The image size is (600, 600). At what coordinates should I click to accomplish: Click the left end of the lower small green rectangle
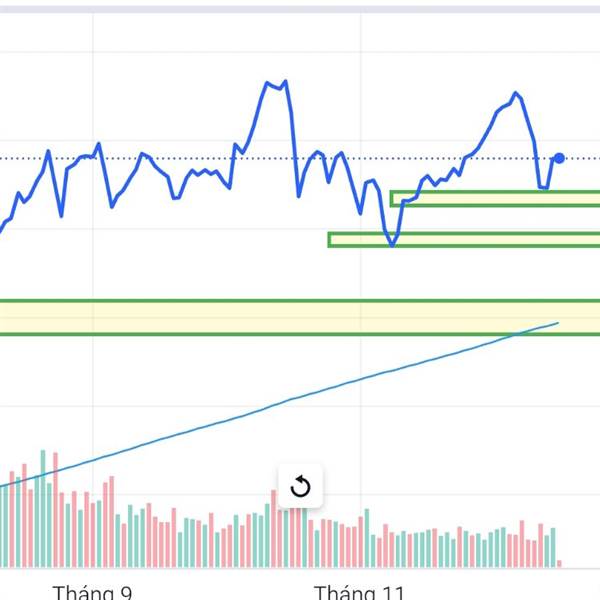pyautogui.click(x=330, y=239)
